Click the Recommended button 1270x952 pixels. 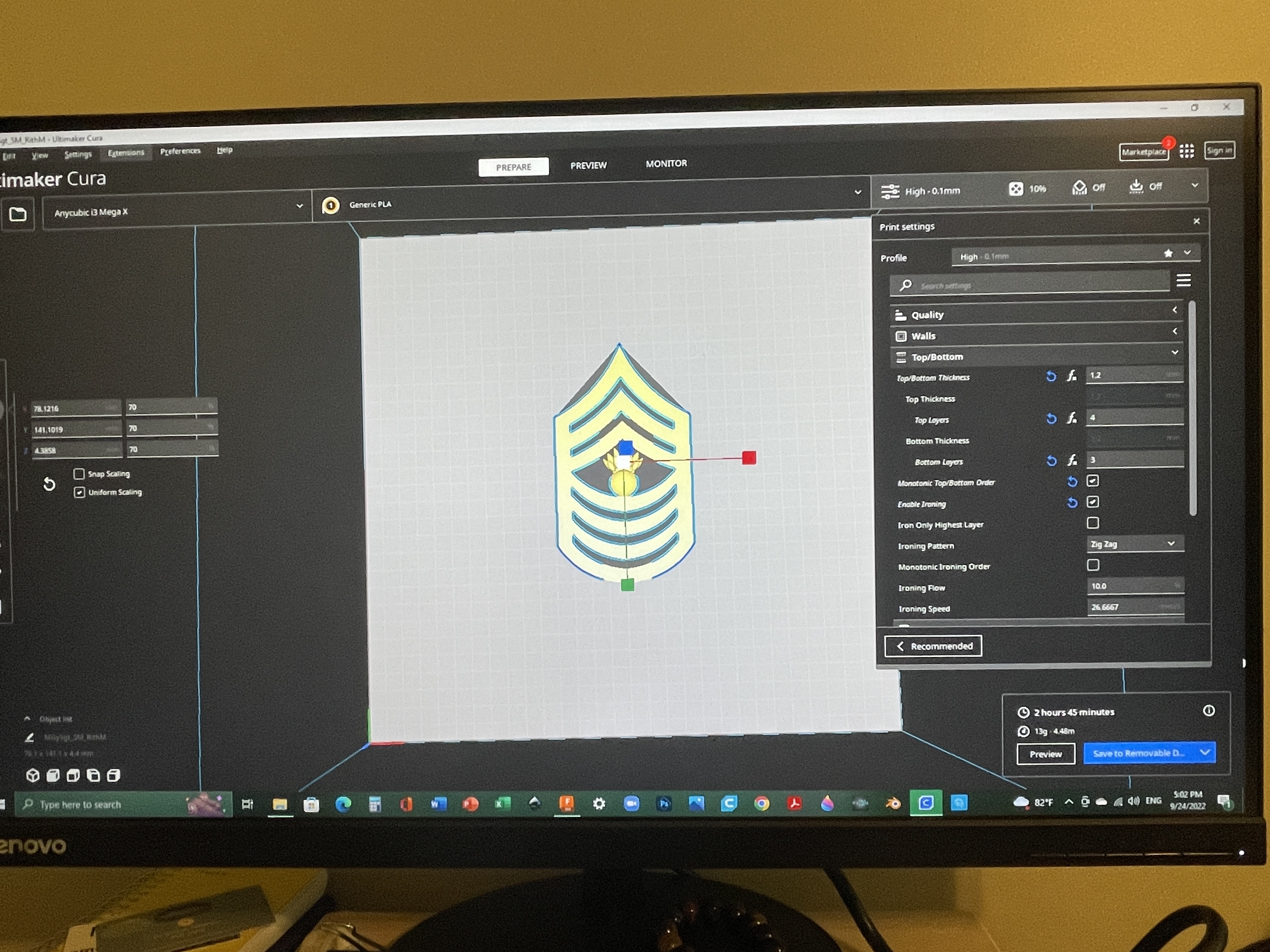coord(933,646)
